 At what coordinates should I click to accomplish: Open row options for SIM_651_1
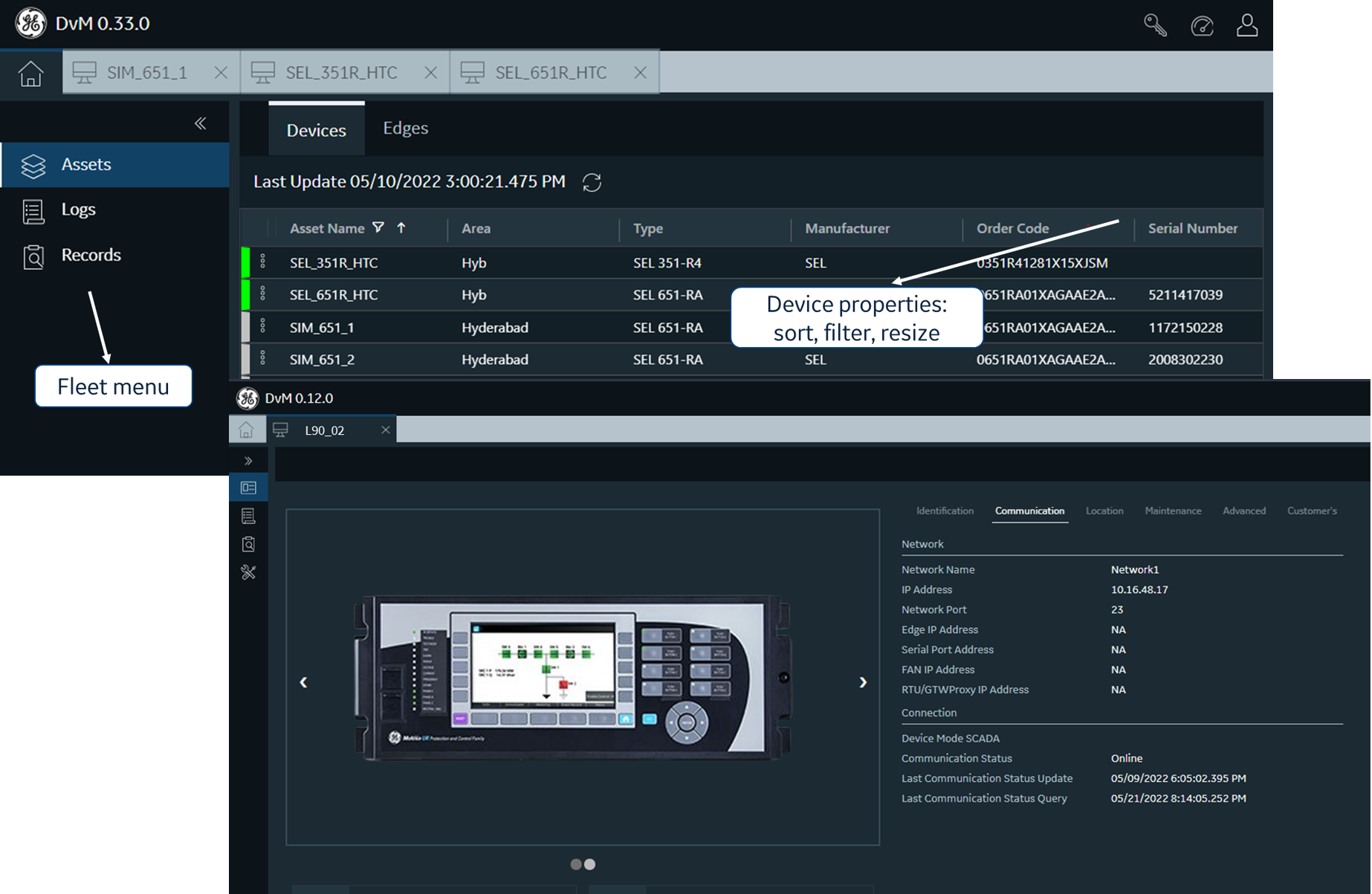click(262, 326)
